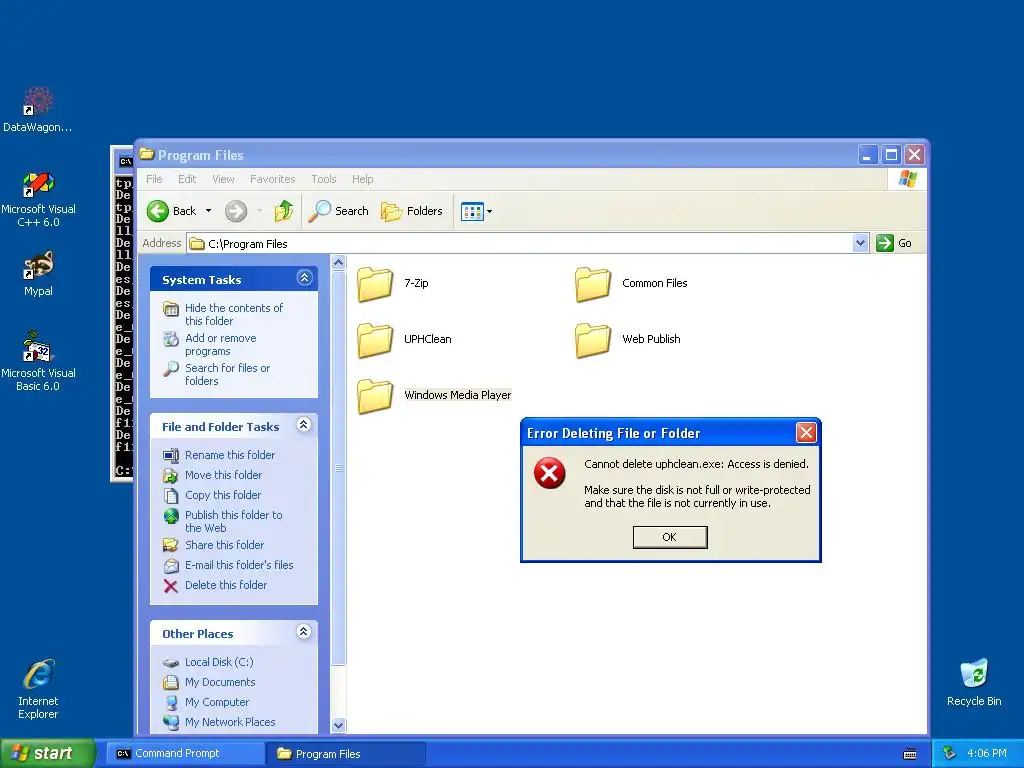Select Microsoft Visual Basic 6.0 desktop icon
This screenshot has width=1024, height=768.
click(x=38, y=362)
